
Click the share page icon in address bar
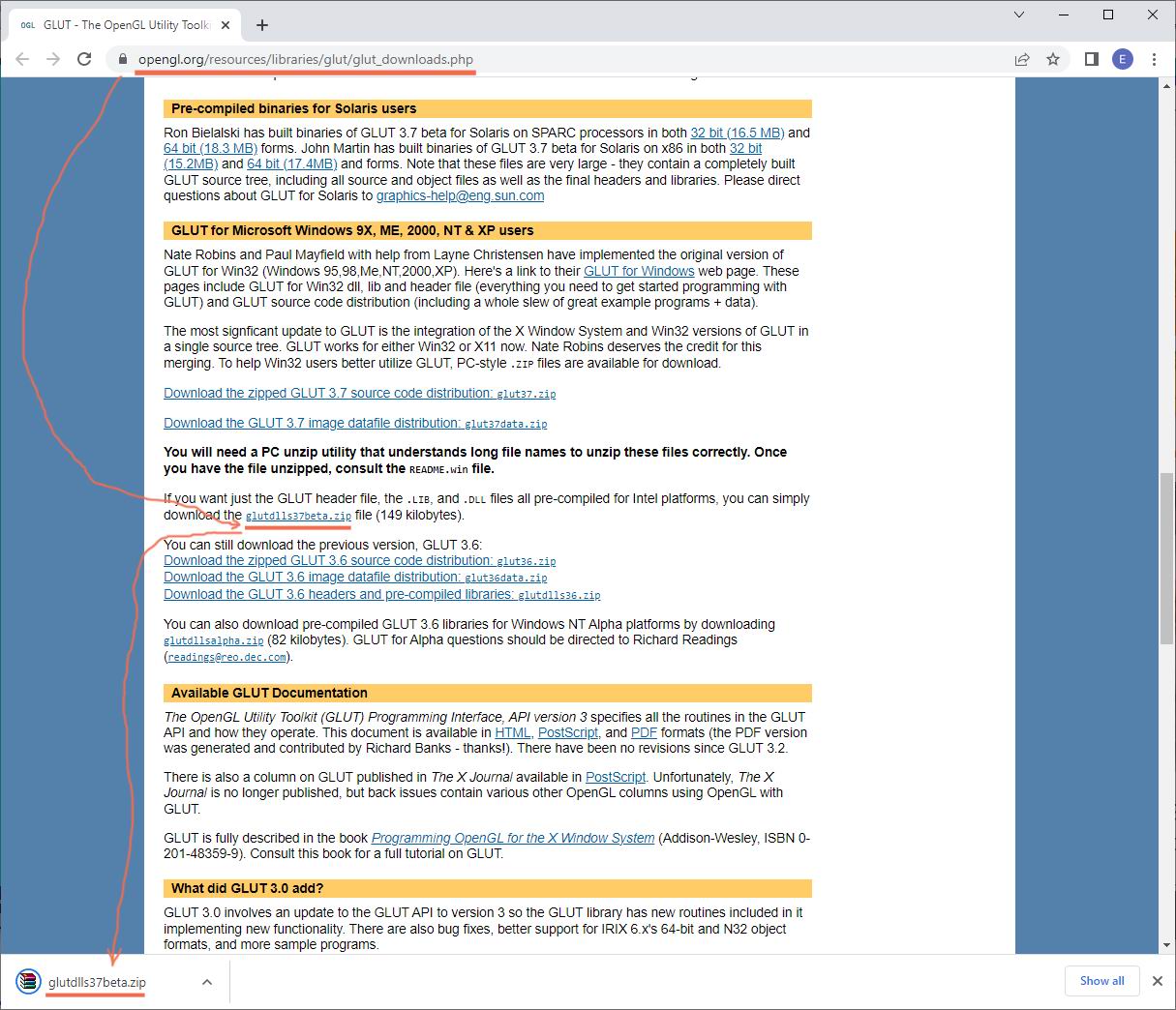click(1021, 59)
